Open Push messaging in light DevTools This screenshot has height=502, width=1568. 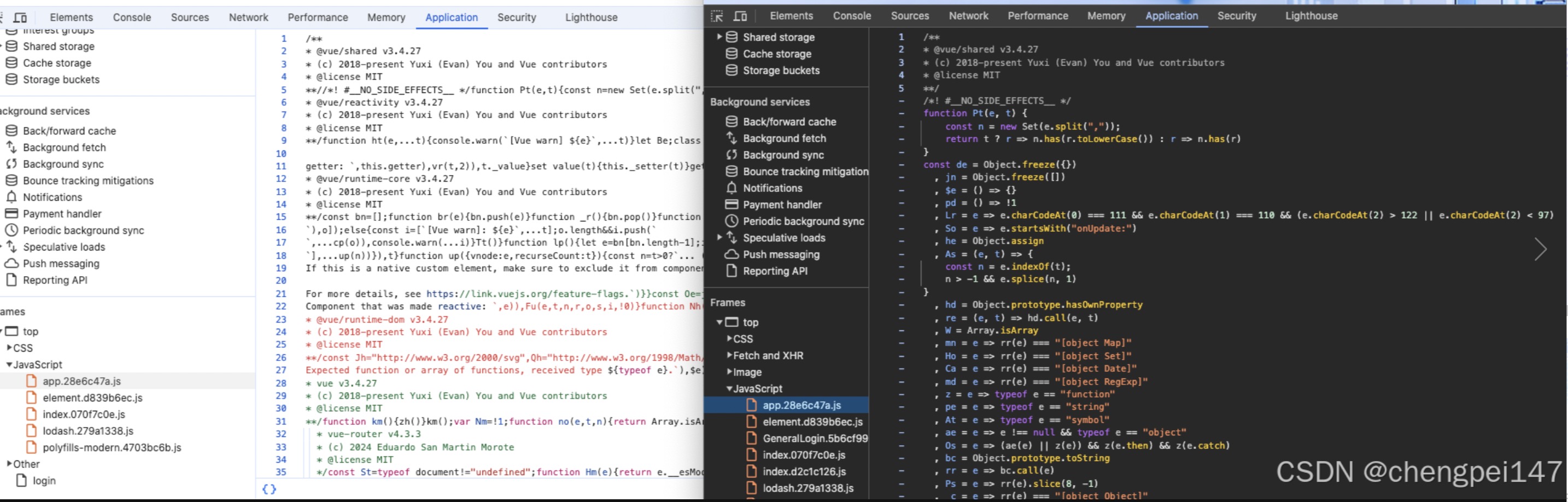(61, 264)
